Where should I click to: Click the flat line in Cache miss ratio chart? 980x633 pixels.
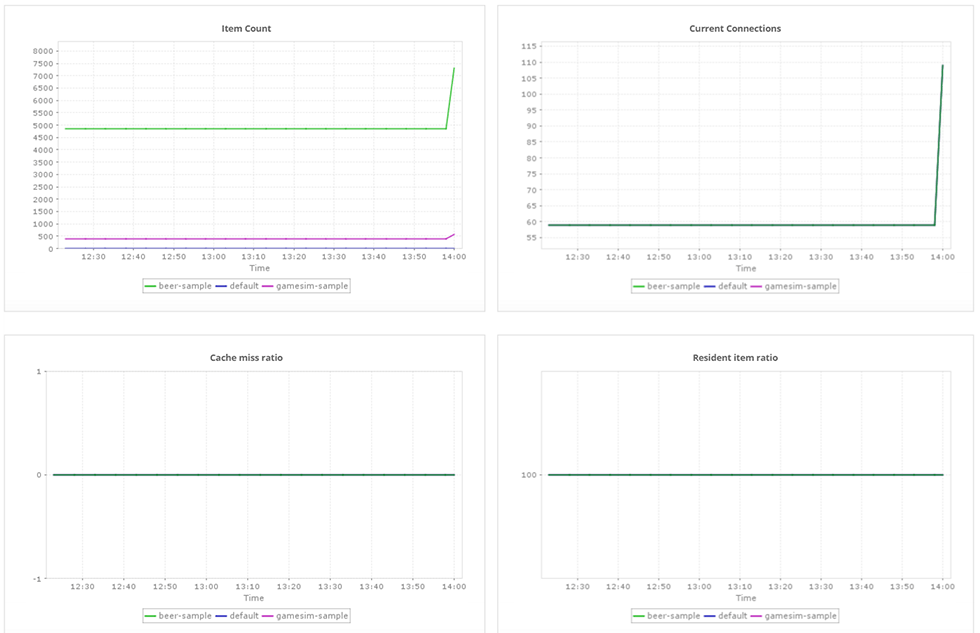[x=254, y=475]
